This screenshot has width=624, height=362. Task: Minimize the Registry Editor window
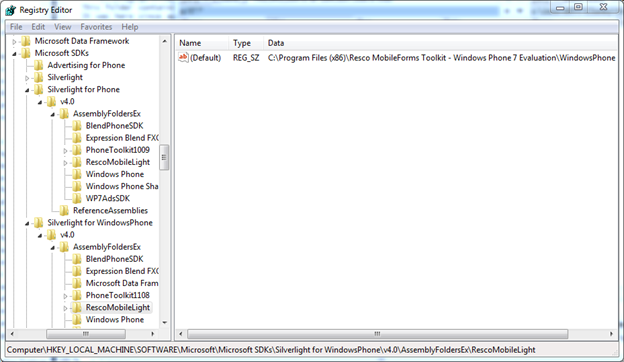(560, 7)
